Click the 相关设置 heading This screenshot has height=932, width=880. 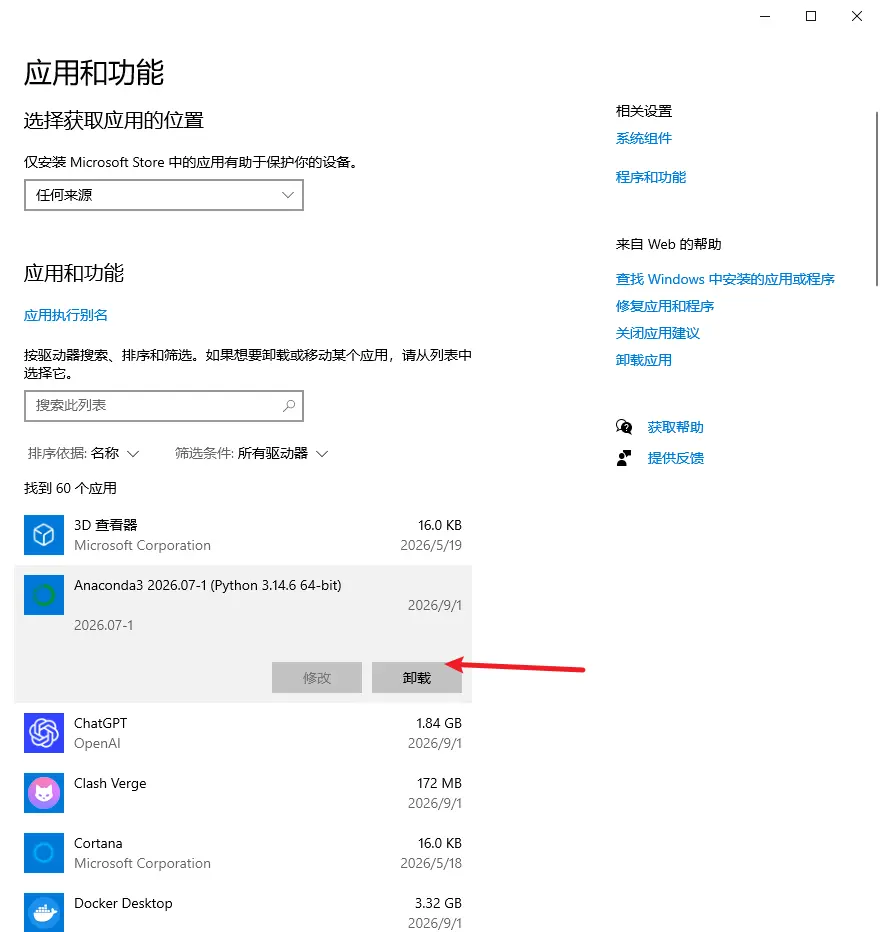click(644, 111)
